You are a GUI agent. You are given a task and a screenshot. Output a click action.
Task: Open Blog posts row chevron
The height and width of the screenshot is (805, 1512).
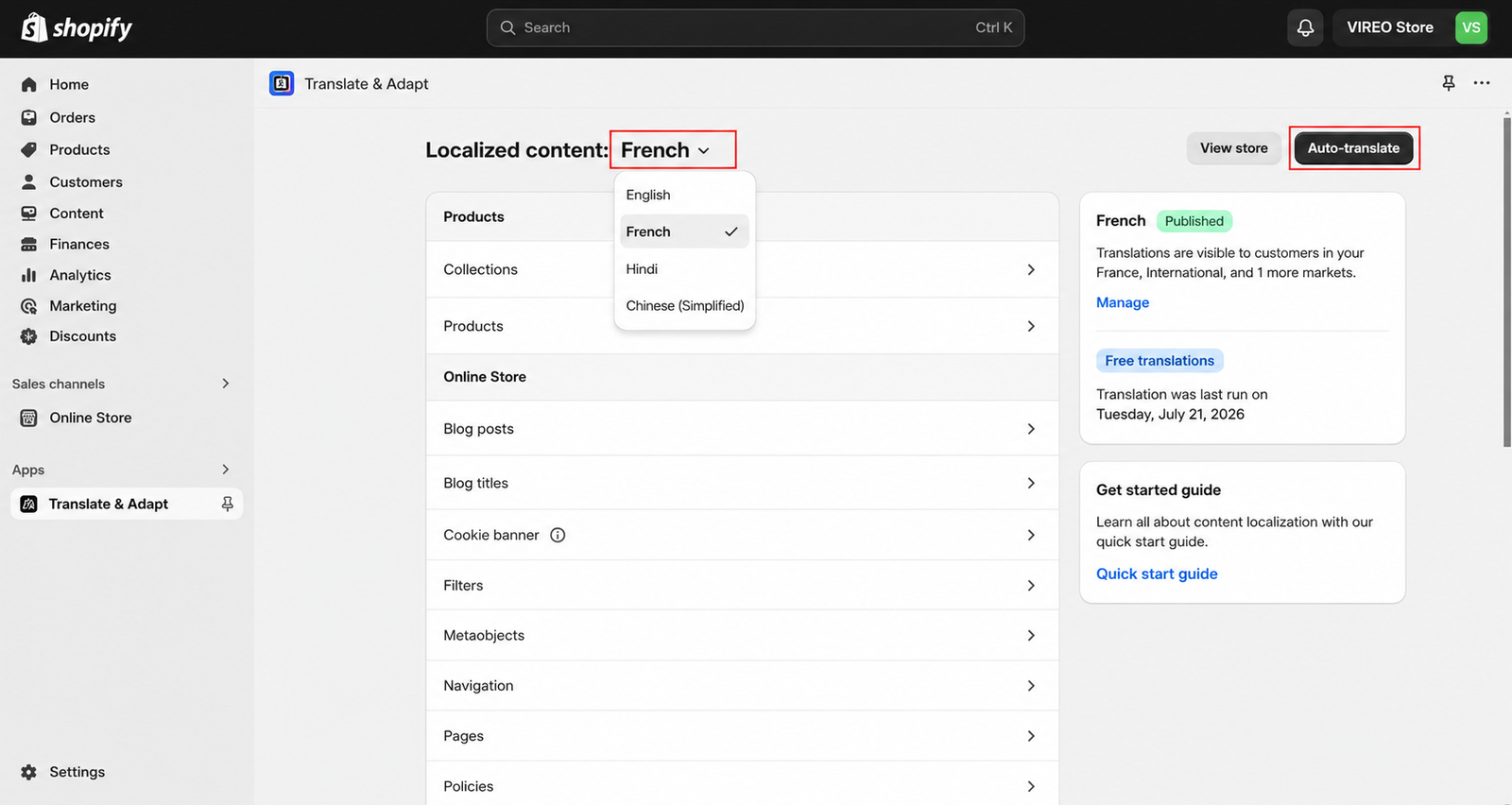pos(1031,429)
